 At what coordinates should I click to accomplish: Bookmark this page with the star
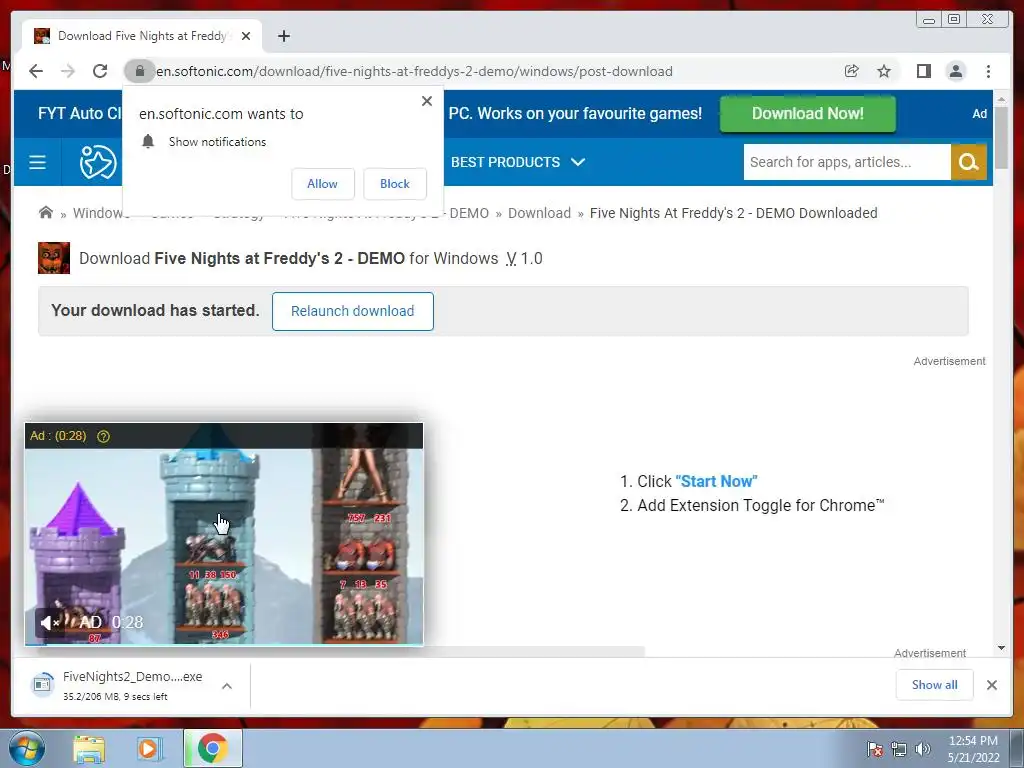pos(884,71)
